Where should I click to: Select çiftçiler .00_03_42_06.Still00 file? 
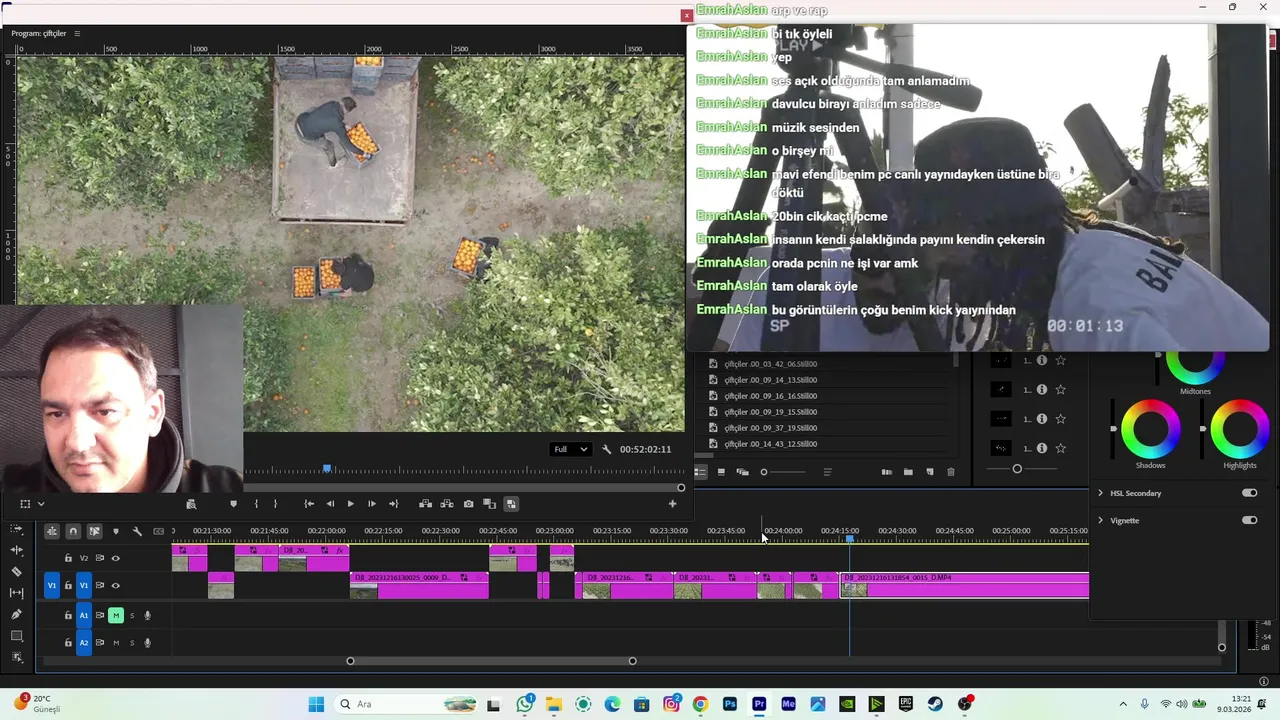[770, 364]
